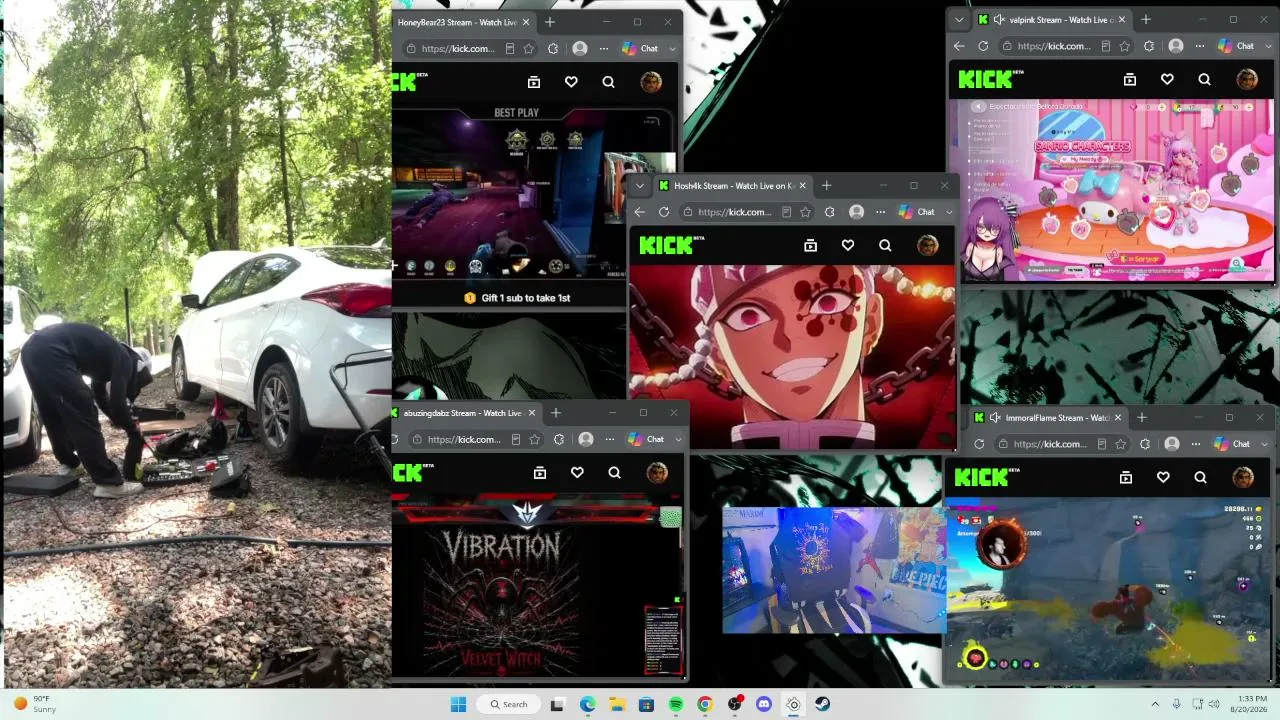Open following heart icon in valpink window
The image size is (1280, 720).
point(1167,79)
